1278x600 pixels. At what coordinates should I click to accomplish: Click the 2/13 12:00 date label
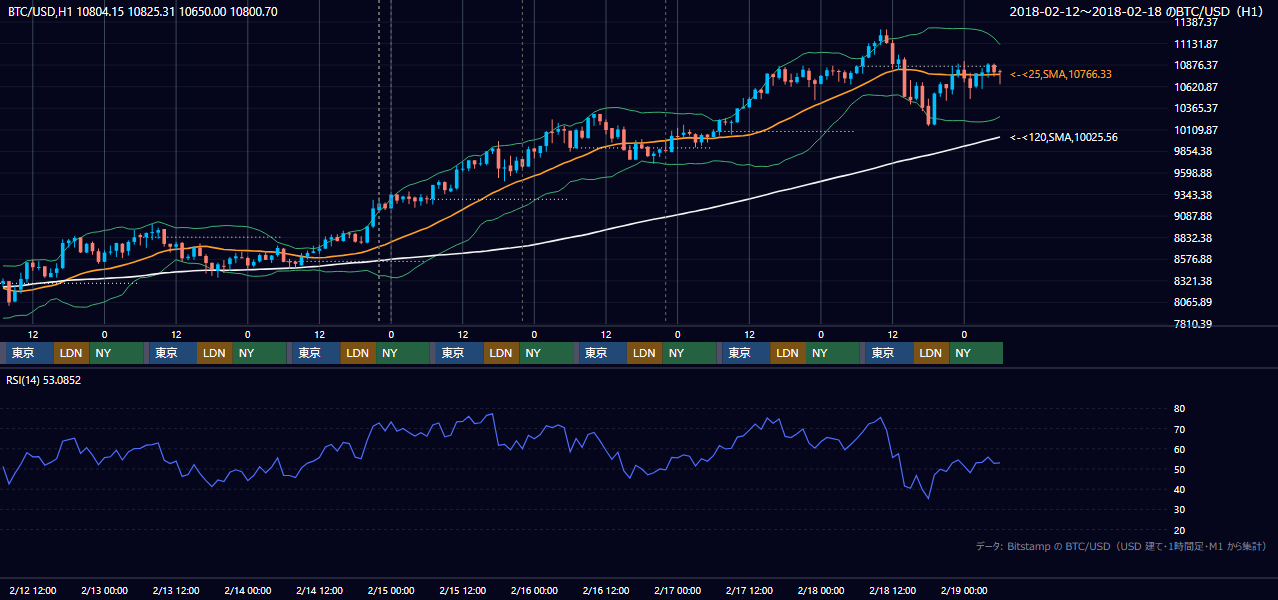coord(176,590)
